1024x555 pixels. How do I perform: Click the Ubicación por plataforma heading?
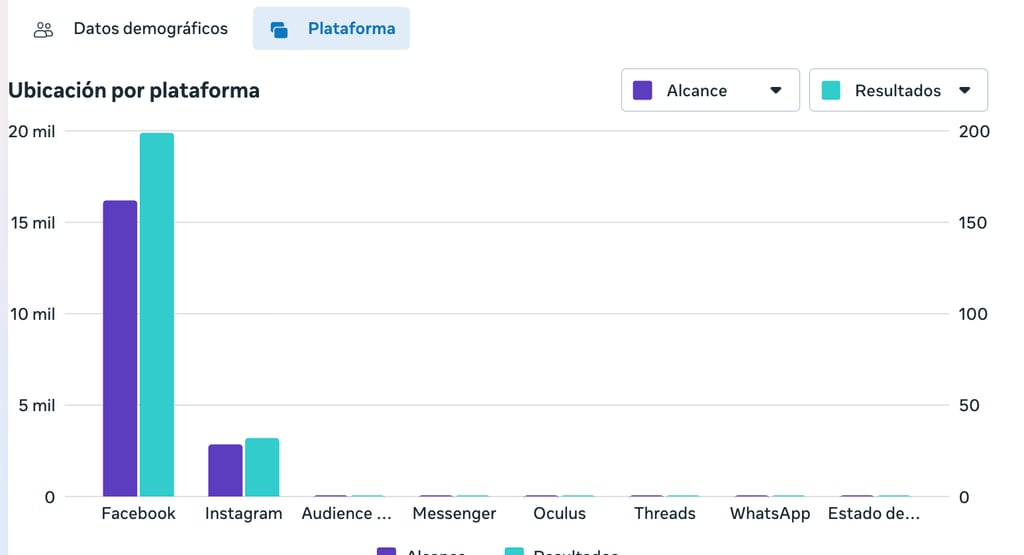pos(134,90)
